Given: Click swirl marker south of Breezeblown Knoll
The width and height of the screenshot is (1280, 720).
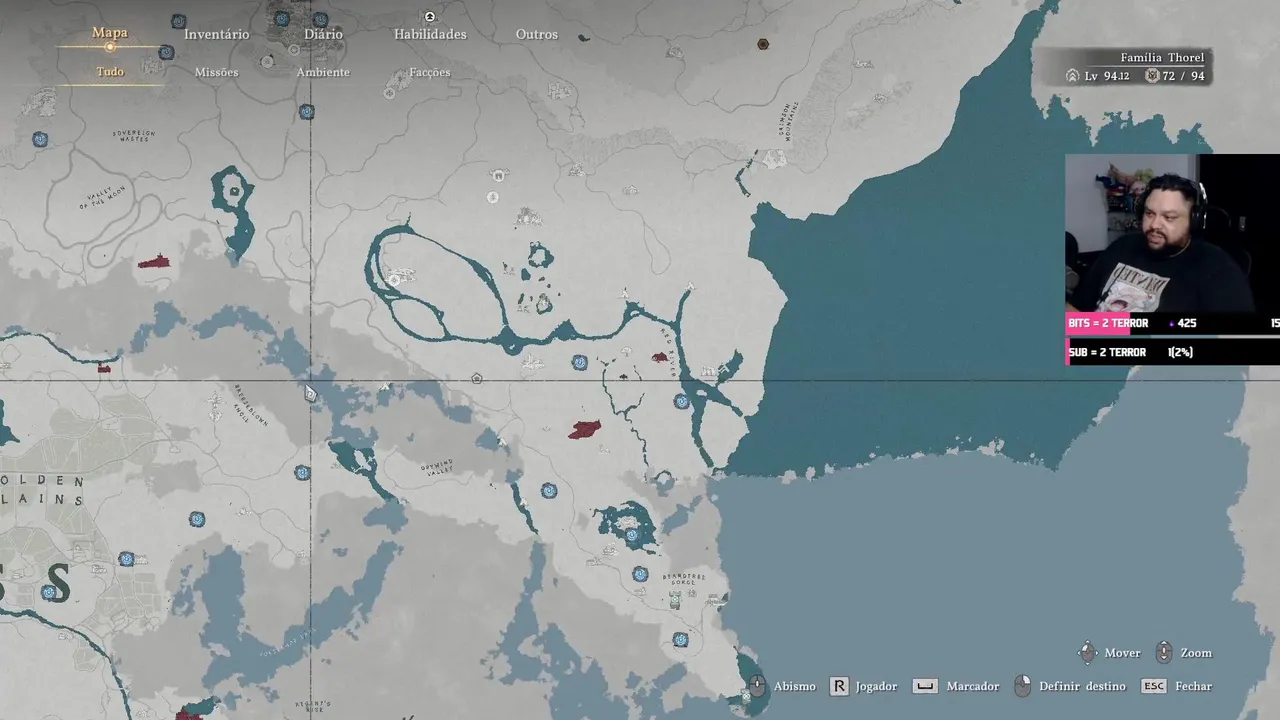Looking at the screenshot, I should (302, 472).
